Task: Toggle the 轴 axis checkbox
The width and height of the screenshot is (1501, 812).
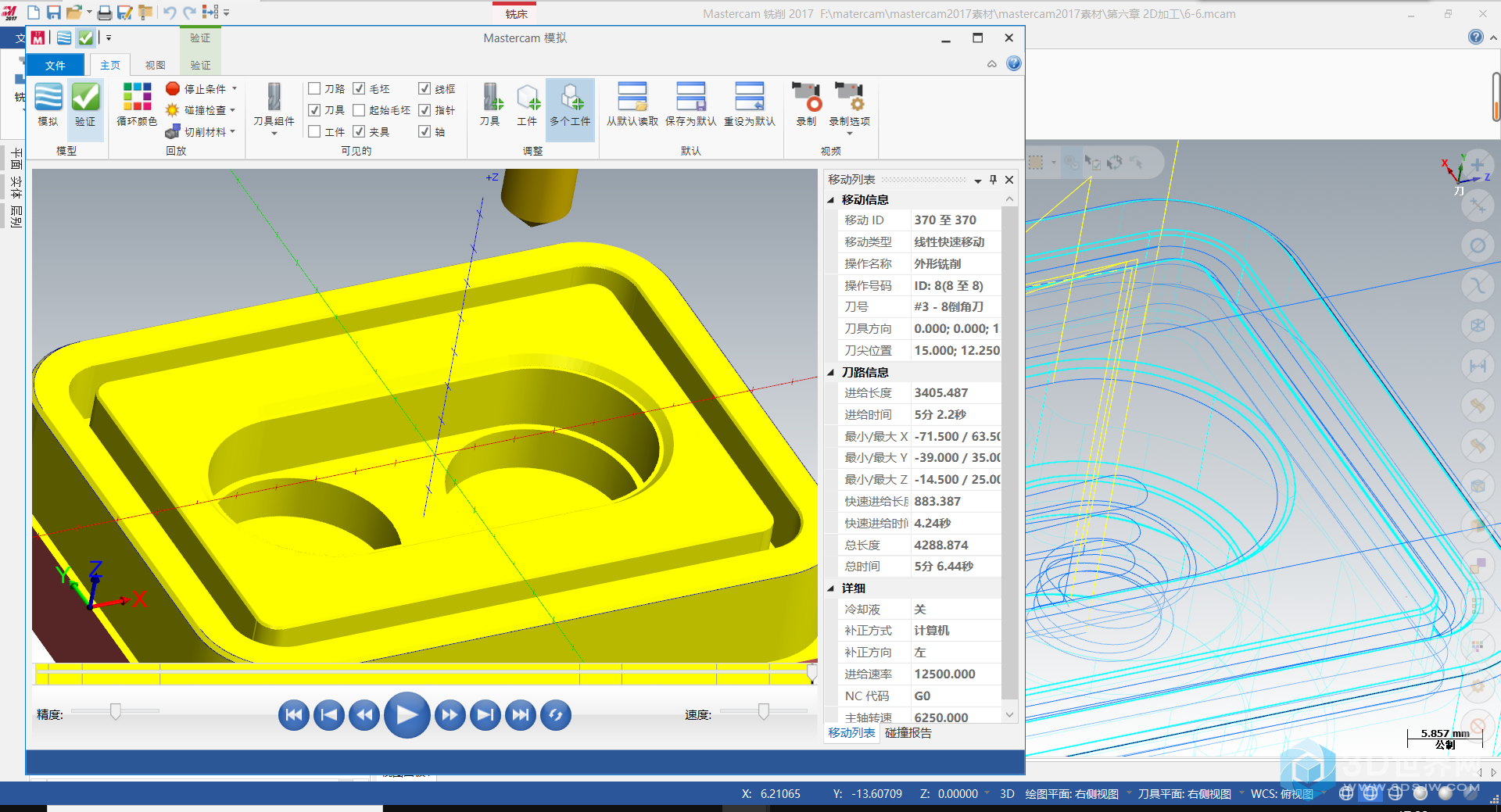Action: 425,131
